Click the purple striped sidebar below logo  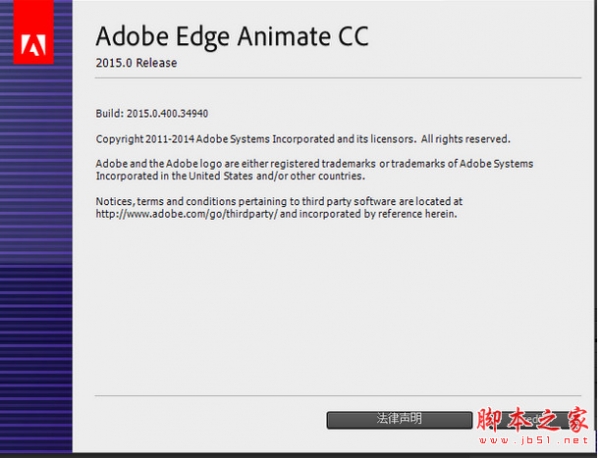click(35, 250)
